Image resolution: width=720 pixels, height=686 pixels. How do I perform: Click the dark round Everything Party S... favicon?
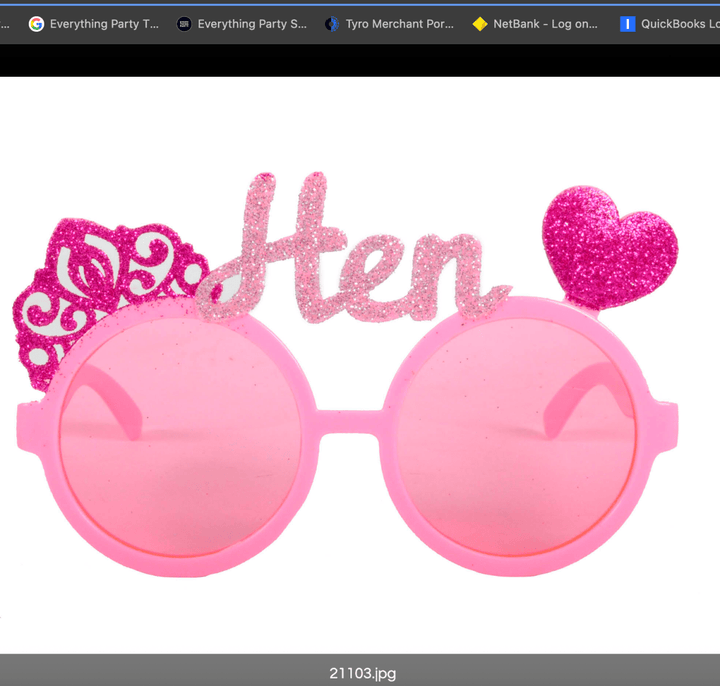point(184,24)
